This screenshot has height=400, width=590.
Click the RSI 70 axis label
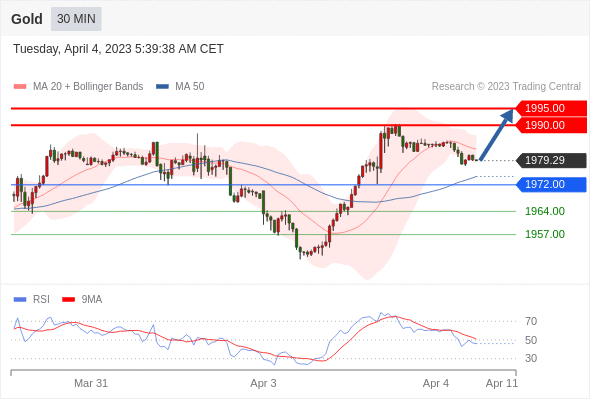531,321
